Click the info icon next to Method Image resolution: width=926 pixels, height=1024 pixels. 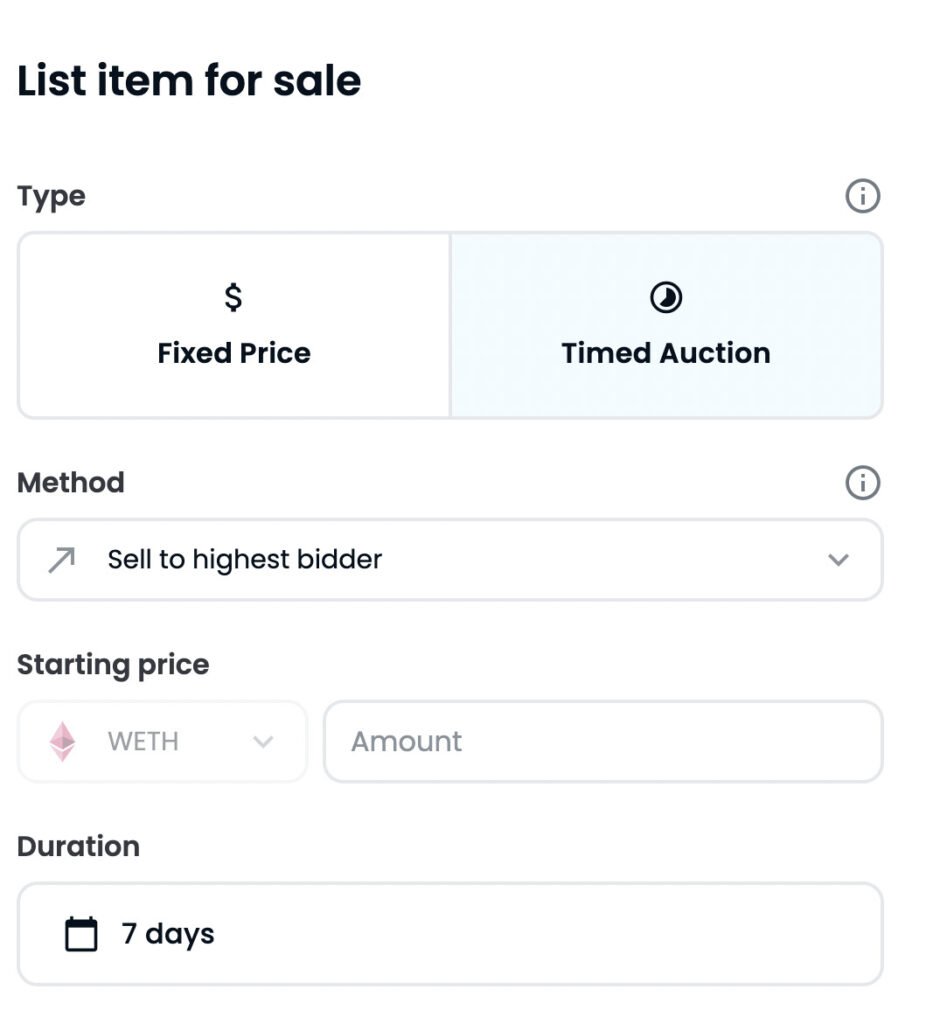862,483
